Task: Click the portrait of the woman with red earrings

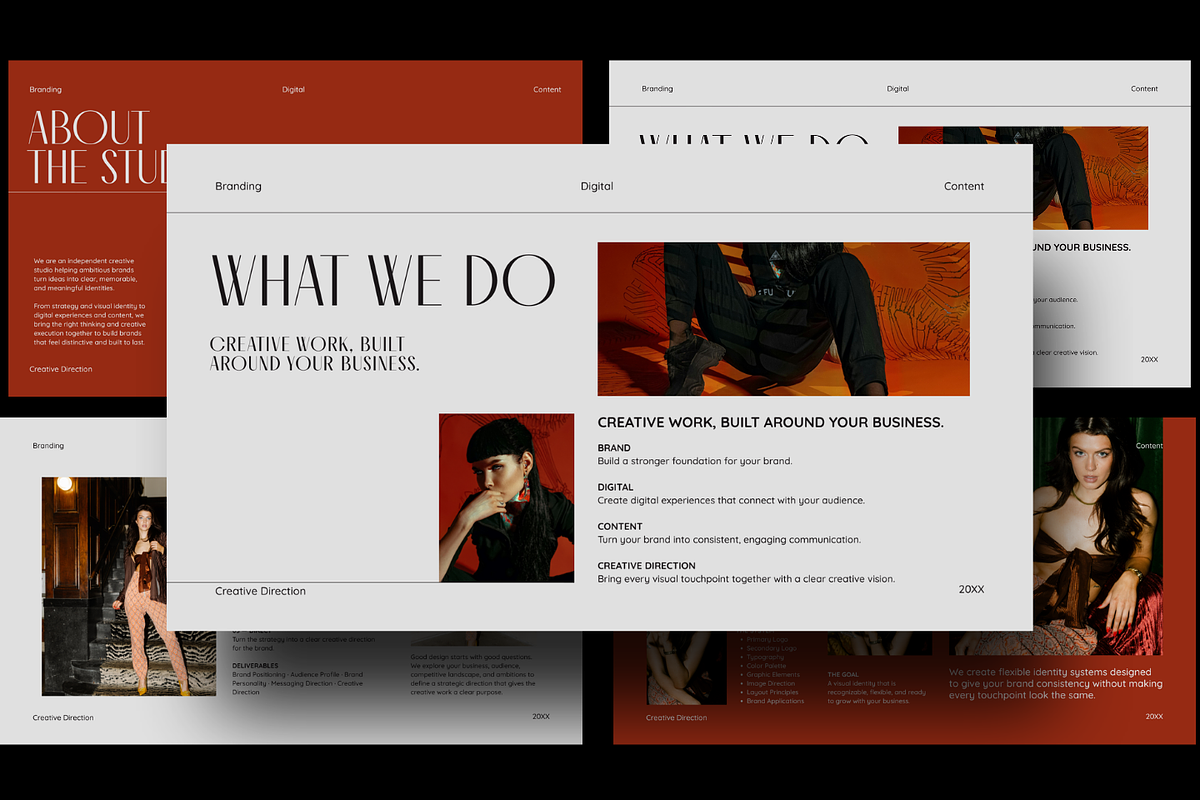Action: click(506, 498)
